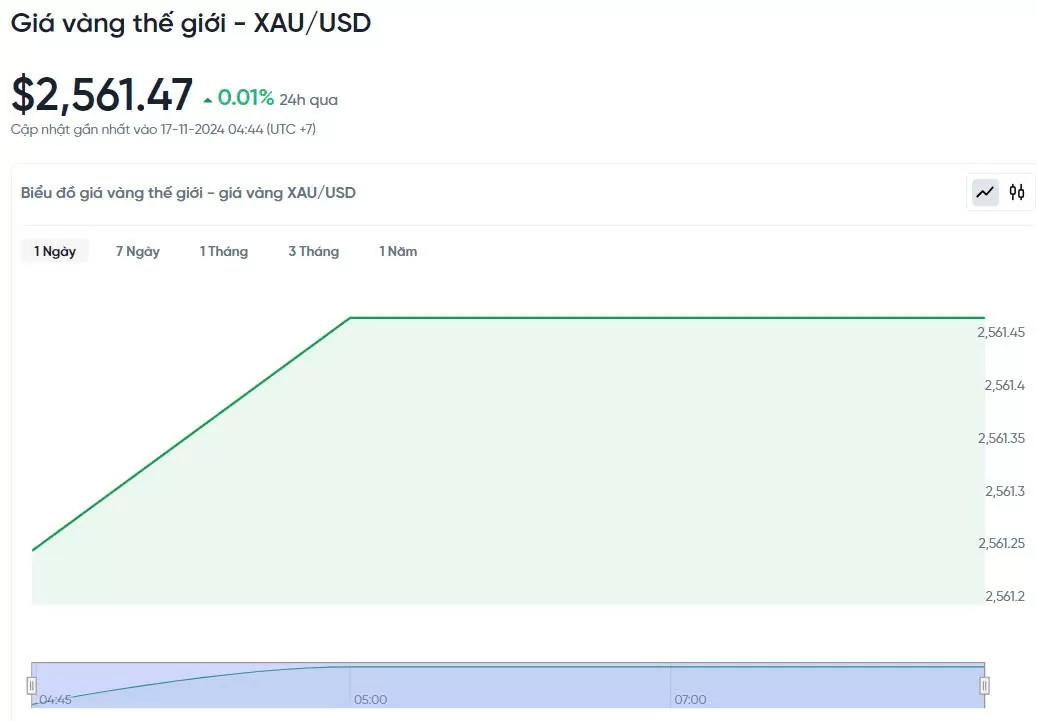Image resolution: width=1037 pixels, height=721 pixels.
Task: Click the left handle of range navigator
Action: (31, 685)
